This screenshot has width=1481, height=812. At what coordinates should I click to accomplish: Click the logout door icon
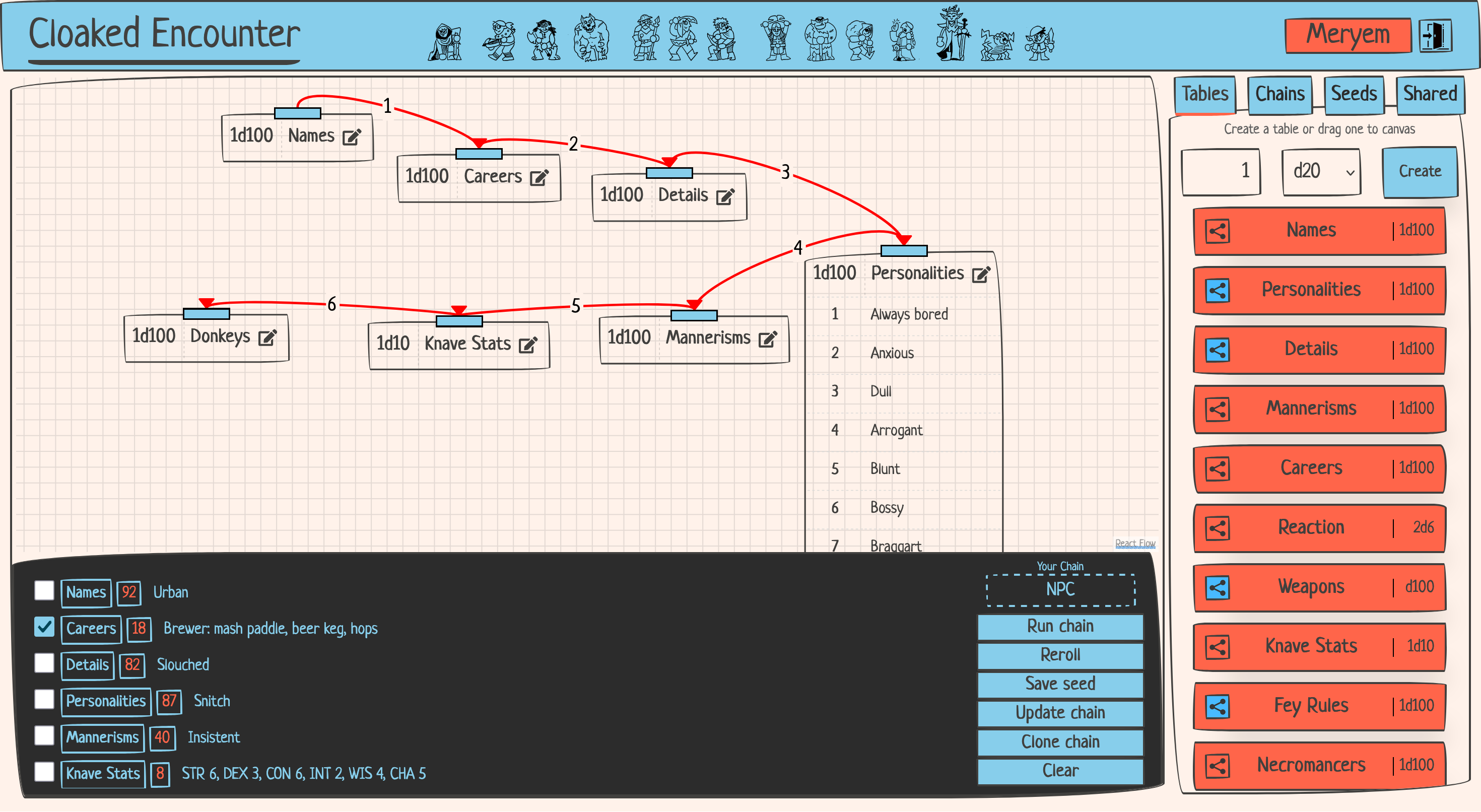1436,36
